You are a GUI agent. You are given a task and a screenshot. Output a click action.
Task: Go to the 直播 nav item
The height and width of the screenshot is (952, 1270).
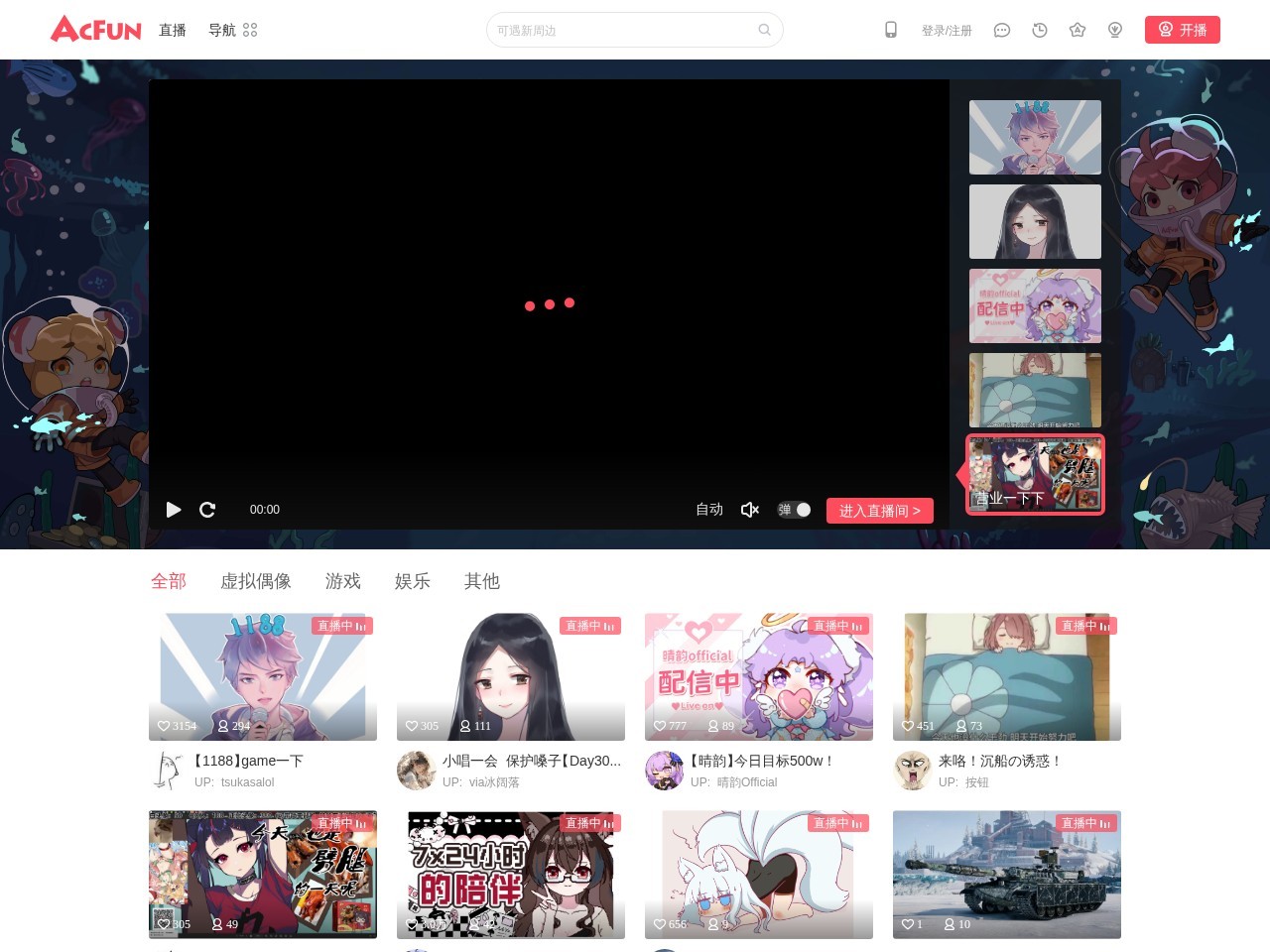173,30
